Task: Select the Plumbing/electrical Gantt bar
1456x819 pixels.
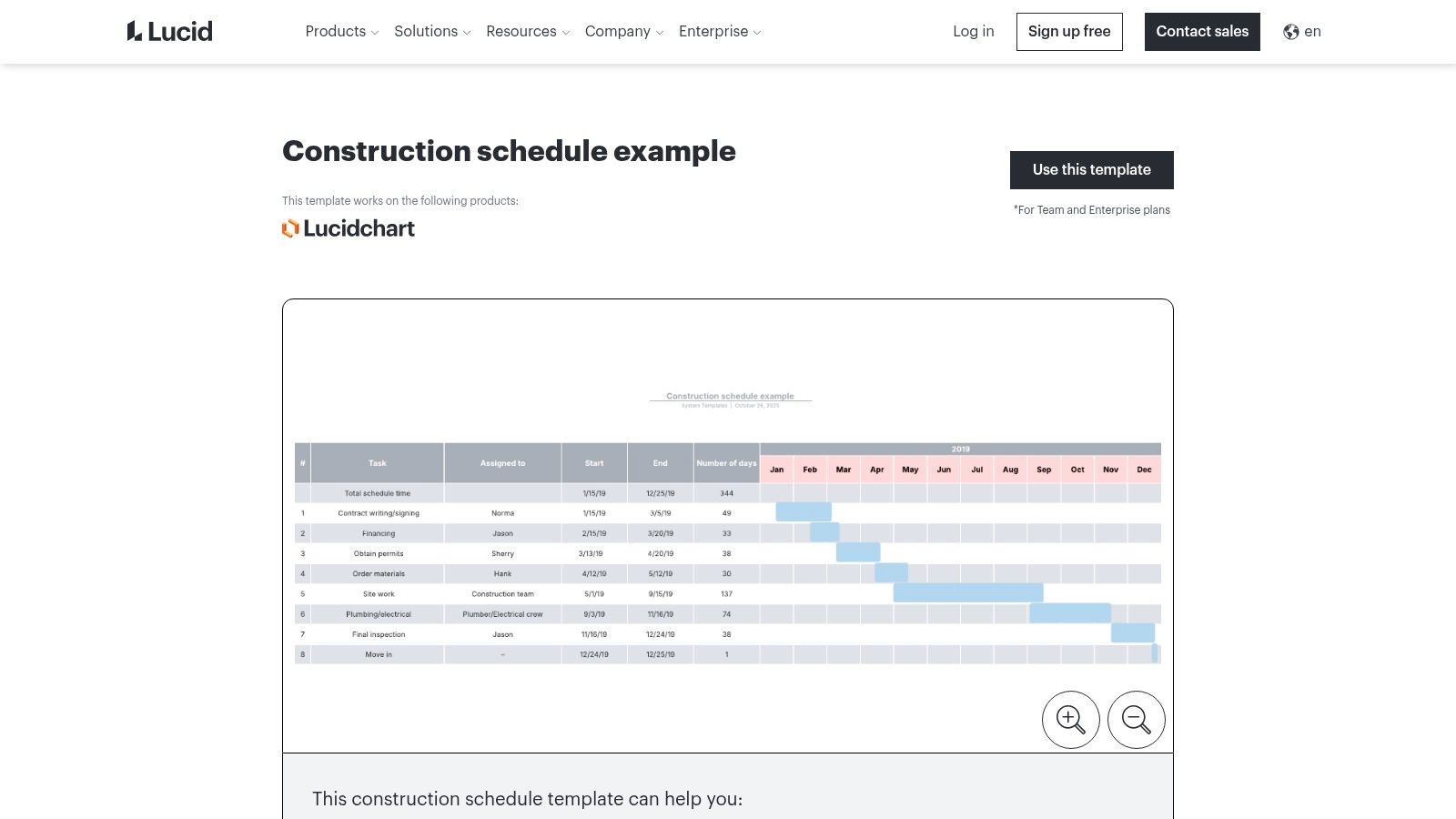Action: [1069, 613]
